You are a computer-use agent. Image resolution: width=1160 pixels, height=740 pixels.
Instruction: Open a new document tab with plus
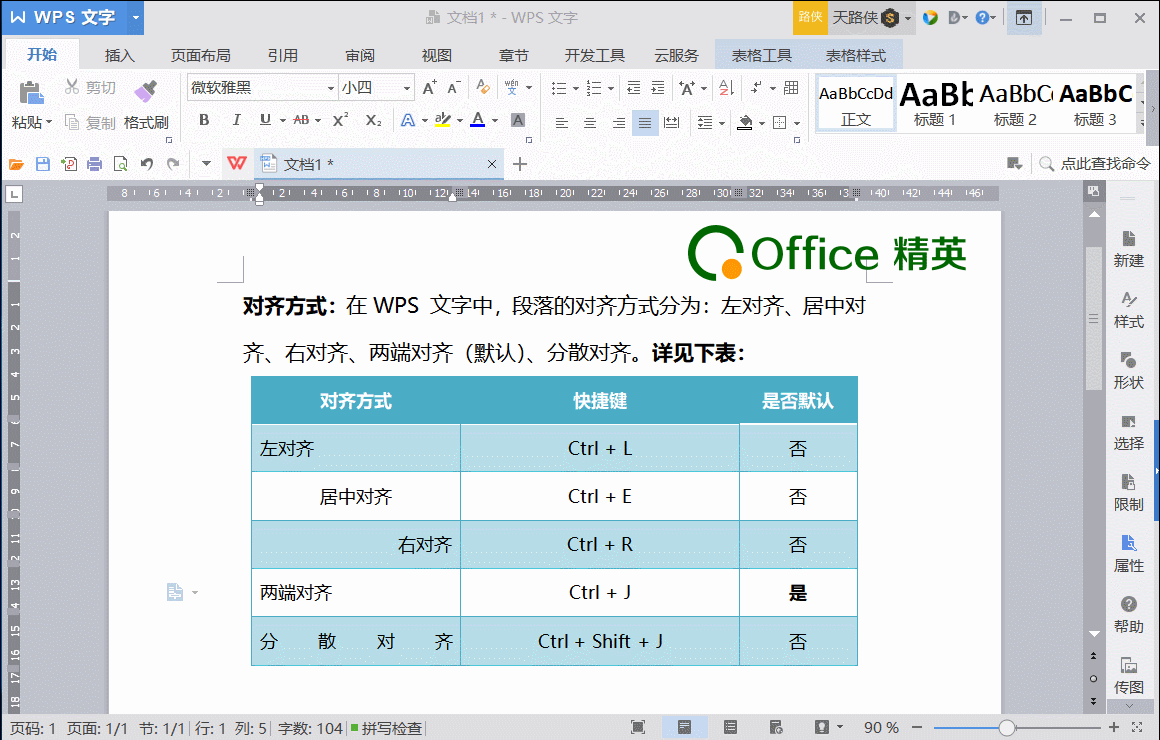(520, 164)
